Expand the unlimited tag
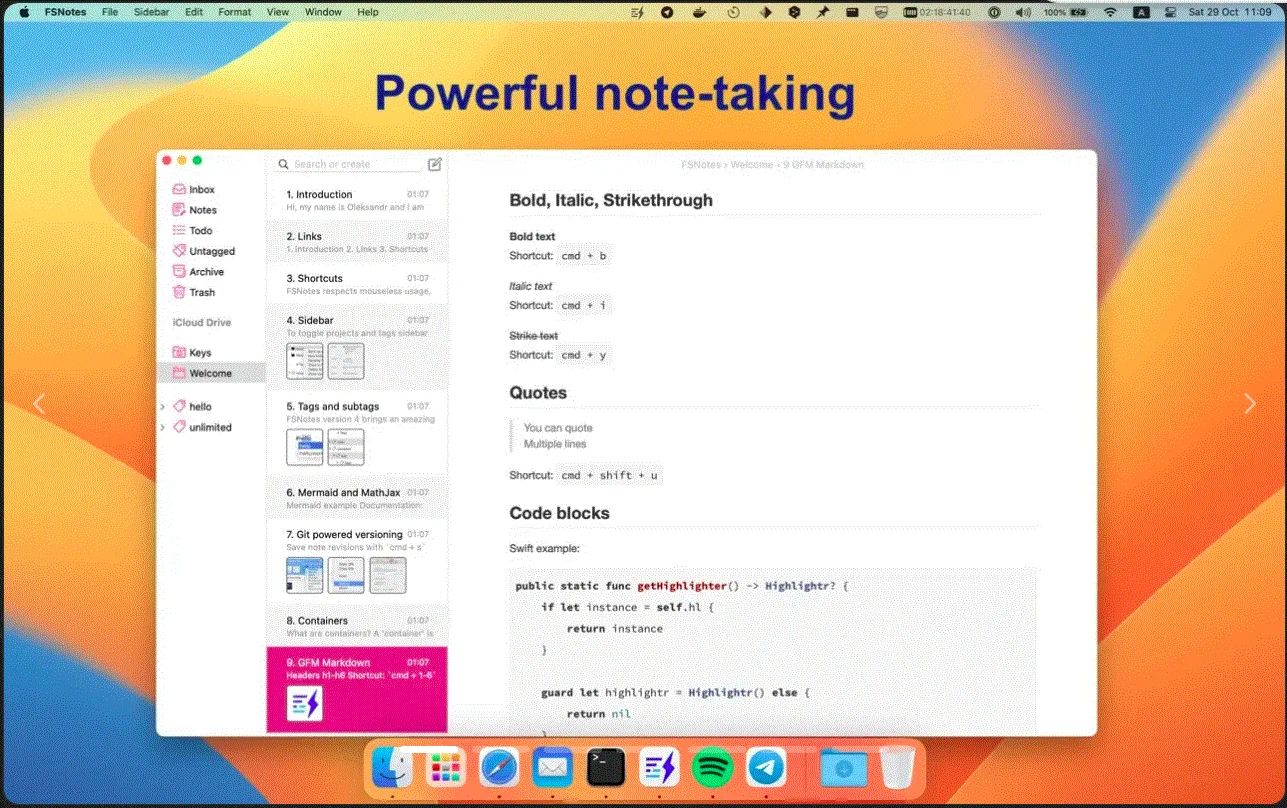 163,427
